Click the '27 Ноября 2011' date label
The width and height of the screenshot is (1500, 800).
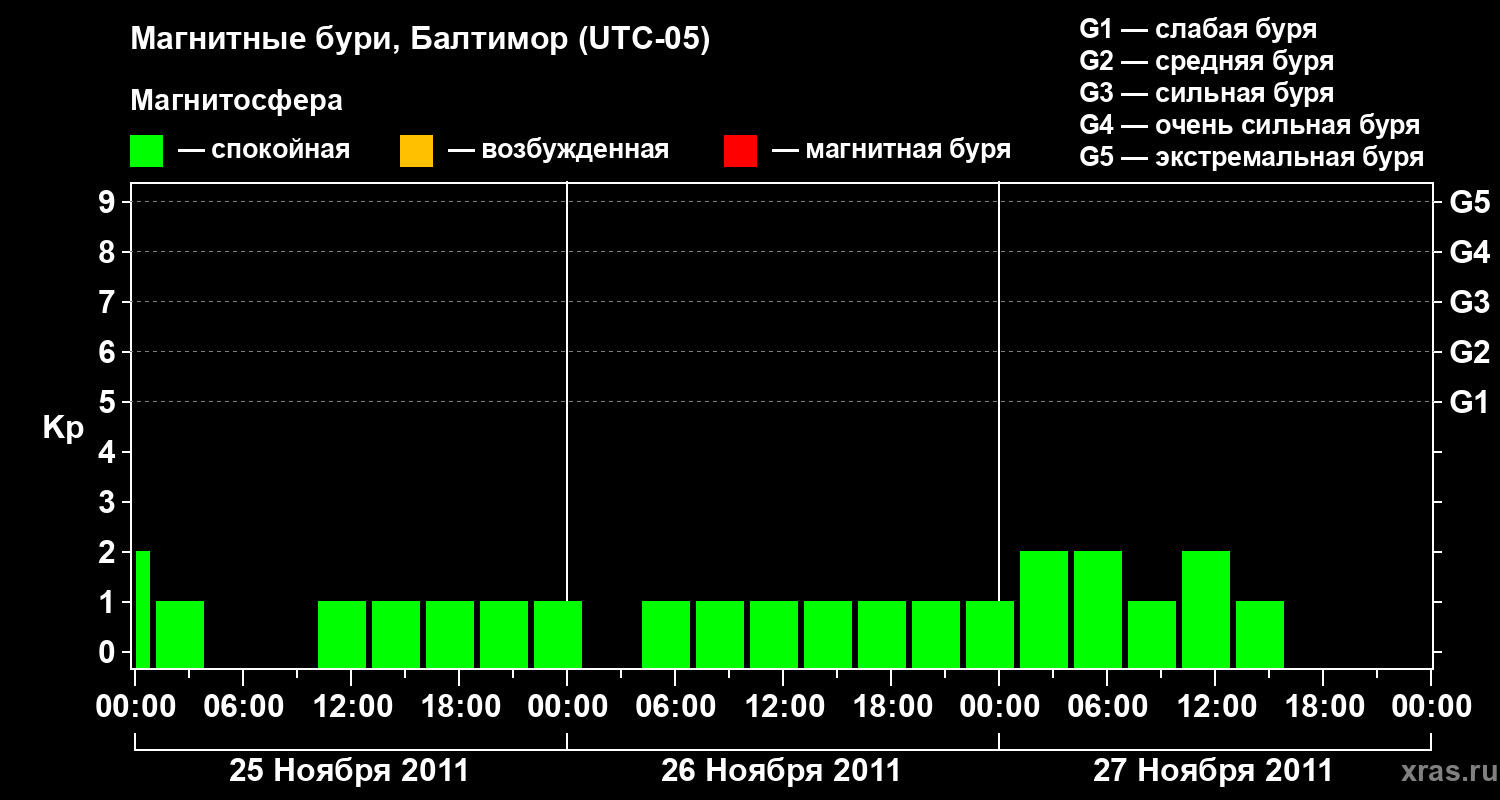(x=1213, y=771)
